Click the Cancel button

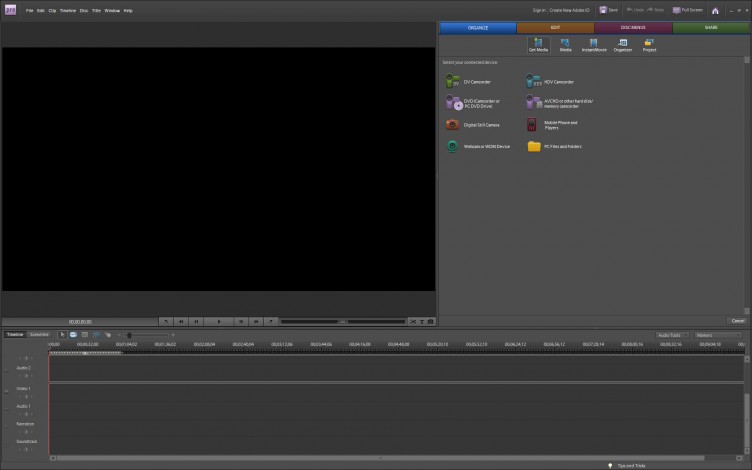[738, 321]
